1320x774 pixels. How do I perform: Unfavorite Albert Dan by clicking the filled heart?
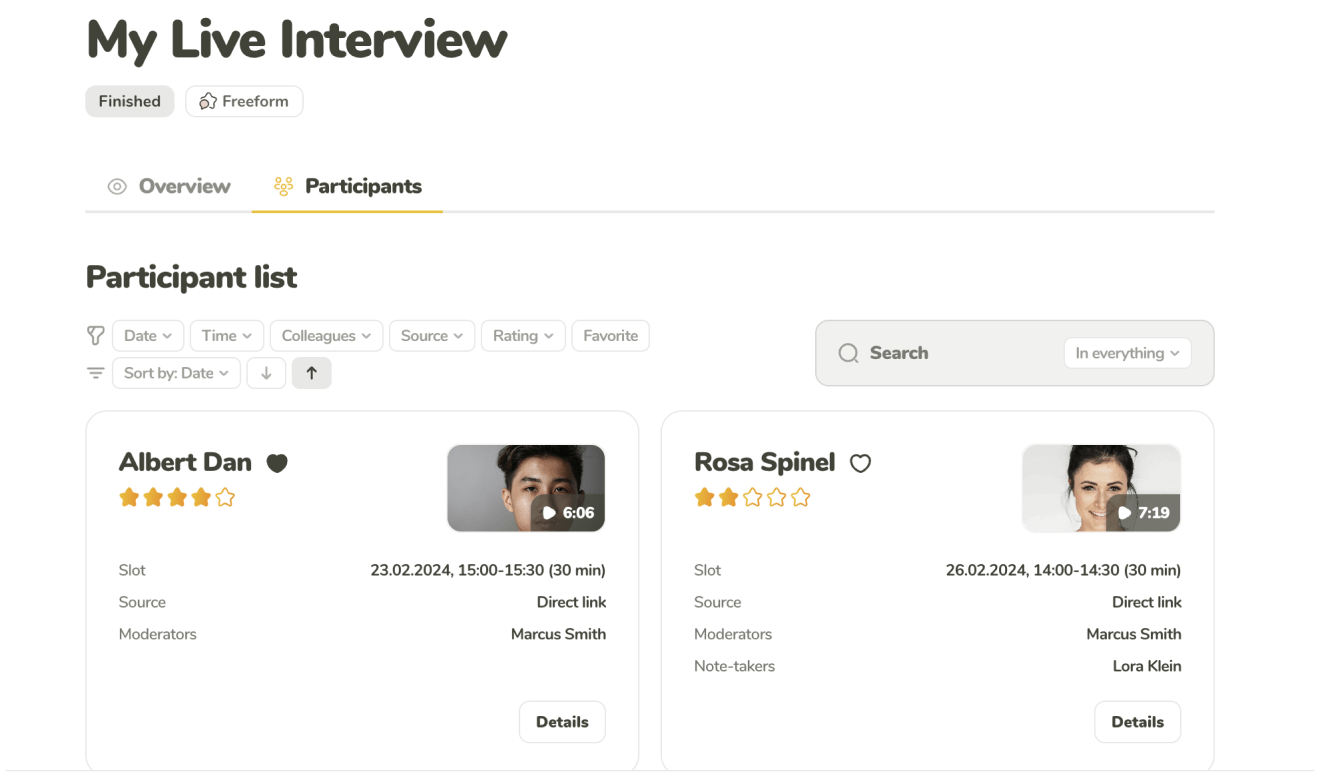point(277,463)
